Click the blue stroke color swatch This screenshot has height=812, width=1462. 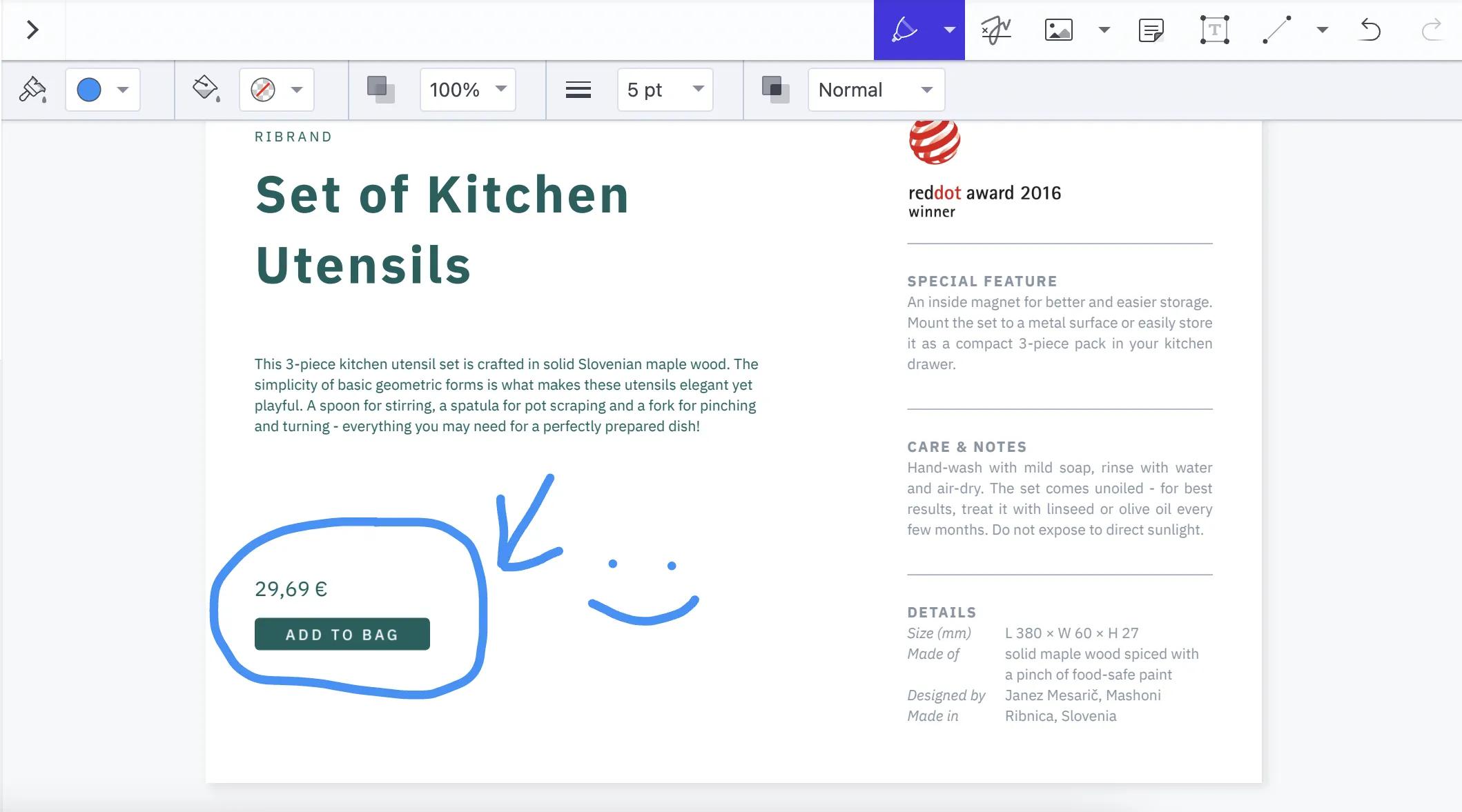pyautogui.click(x=89, y=90)
